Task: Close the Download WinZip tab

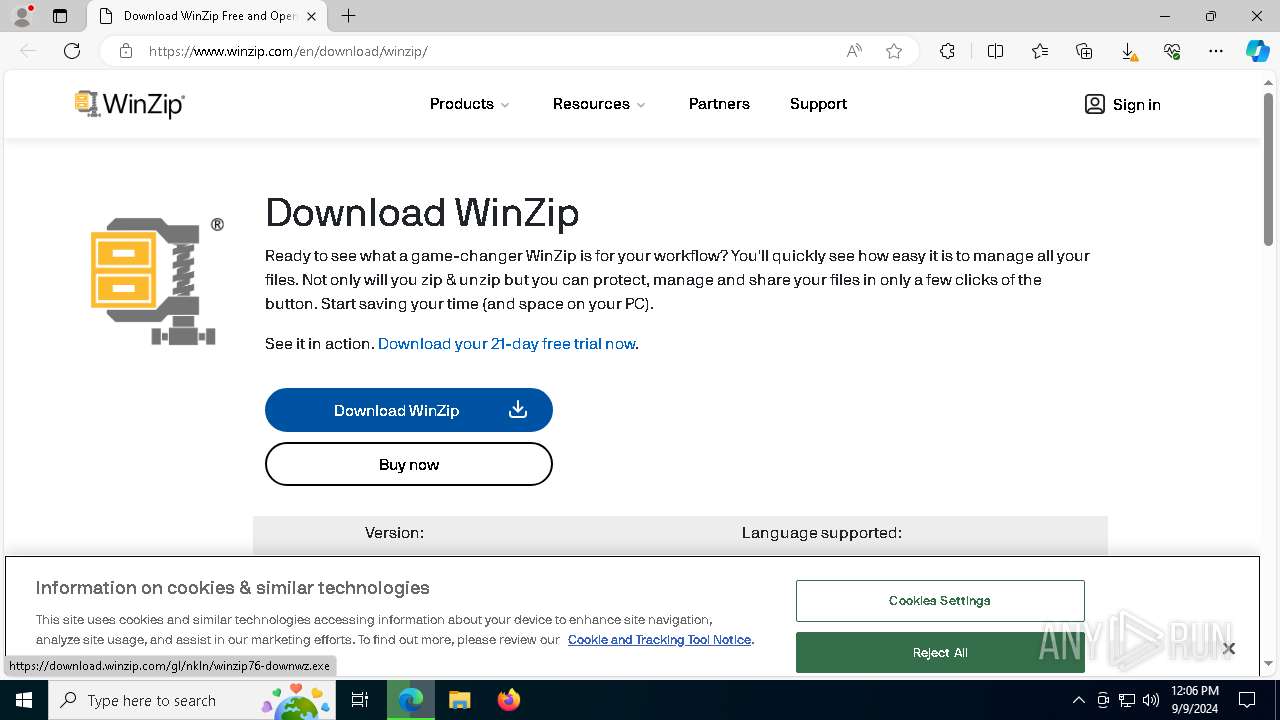Action: (311, 16)
